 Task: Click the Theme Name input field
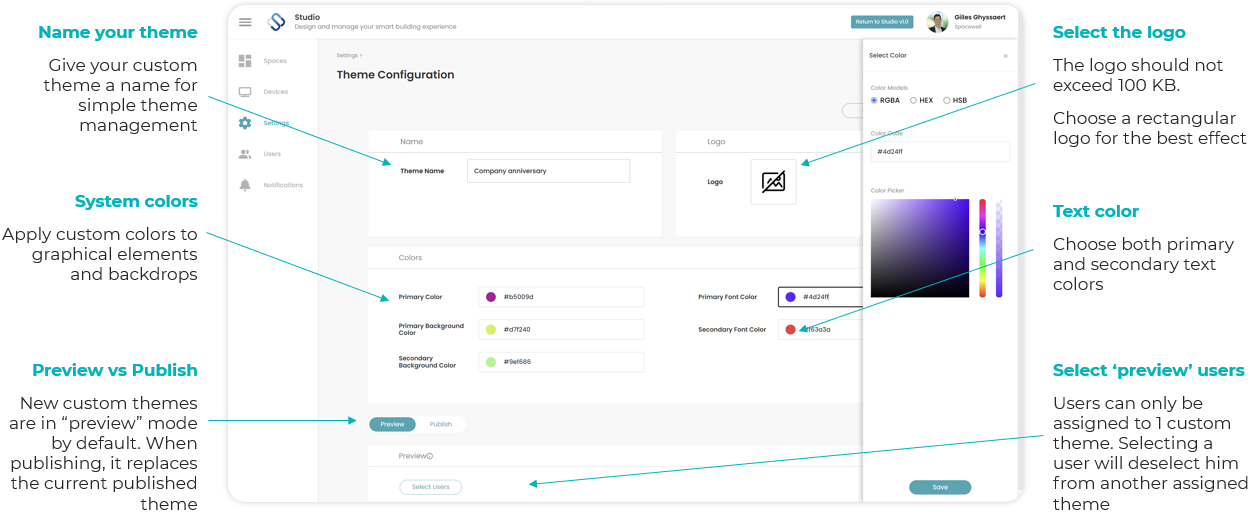(x=549, y=171)
